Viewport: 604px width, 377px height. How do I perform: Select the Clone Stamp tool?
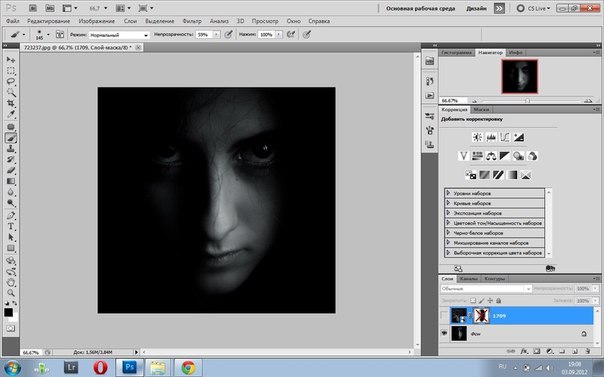(11, 149)
